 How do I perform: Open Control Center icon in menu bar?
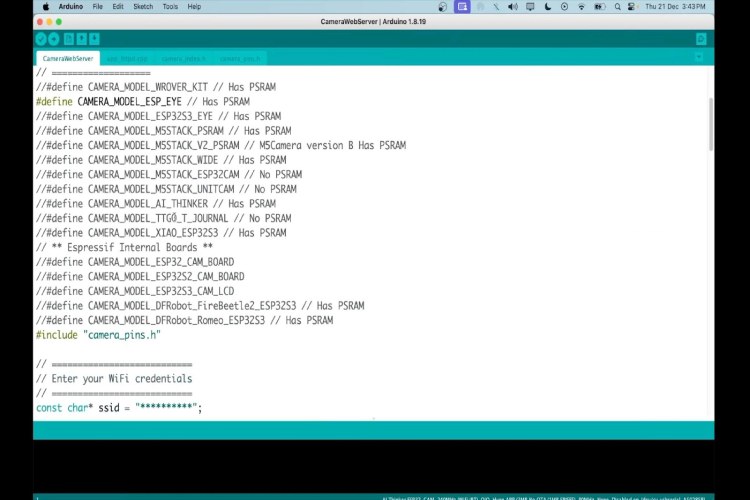631,7
